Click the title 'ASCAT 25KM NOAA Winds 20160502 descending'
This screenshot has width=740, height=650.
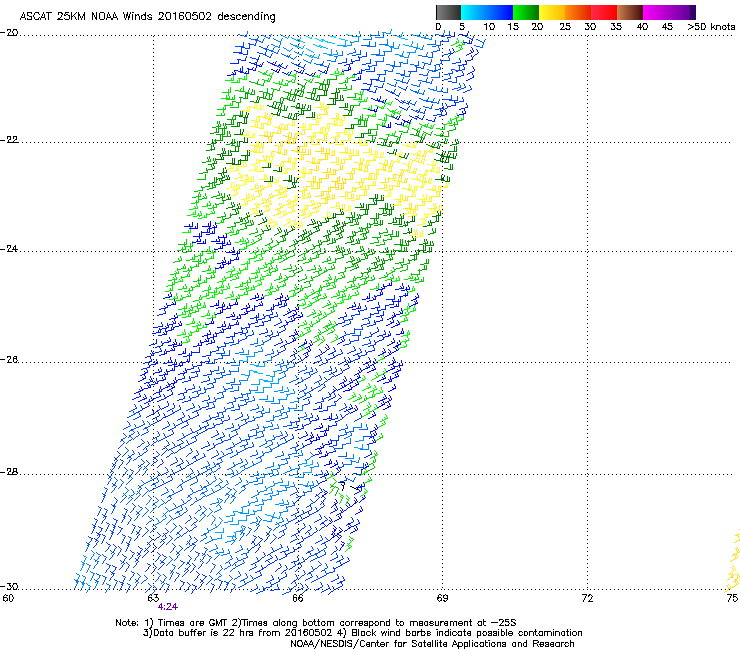point(147,17)
